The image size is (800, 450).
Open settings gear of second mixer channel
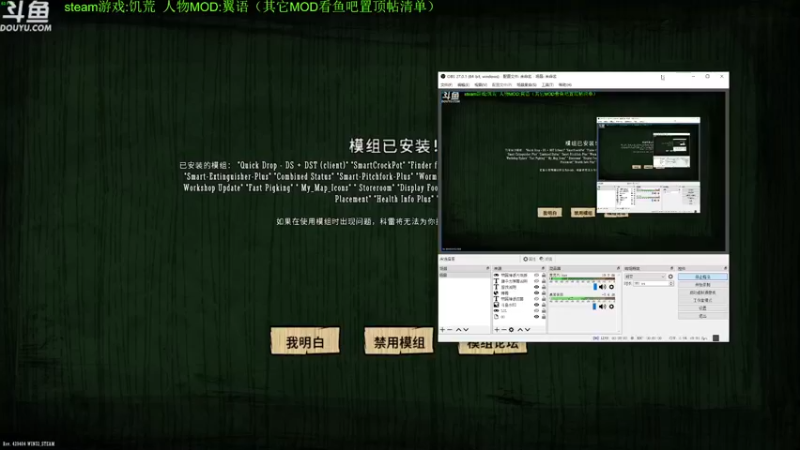coord(611,307)
